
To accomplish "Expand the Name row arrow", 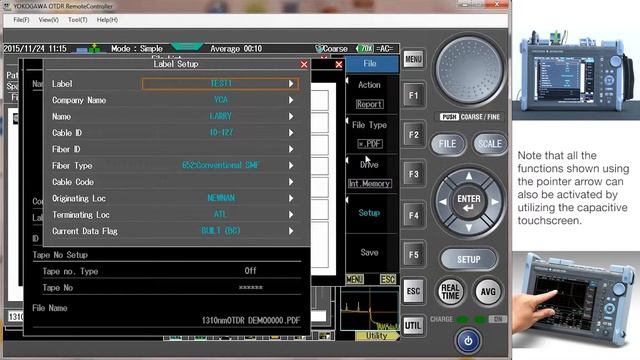I will pyautogui.click(x=291, y=116).
